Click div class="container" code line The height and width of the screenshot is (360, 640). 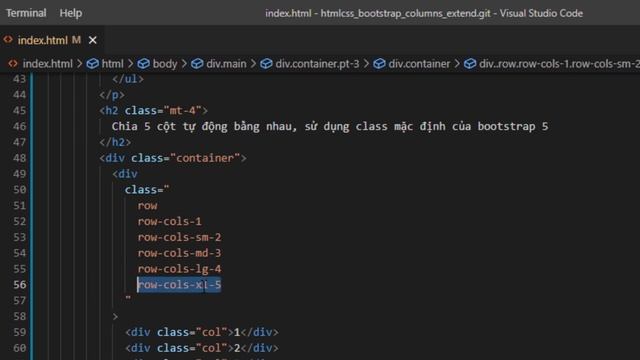(x=173, y=158)
